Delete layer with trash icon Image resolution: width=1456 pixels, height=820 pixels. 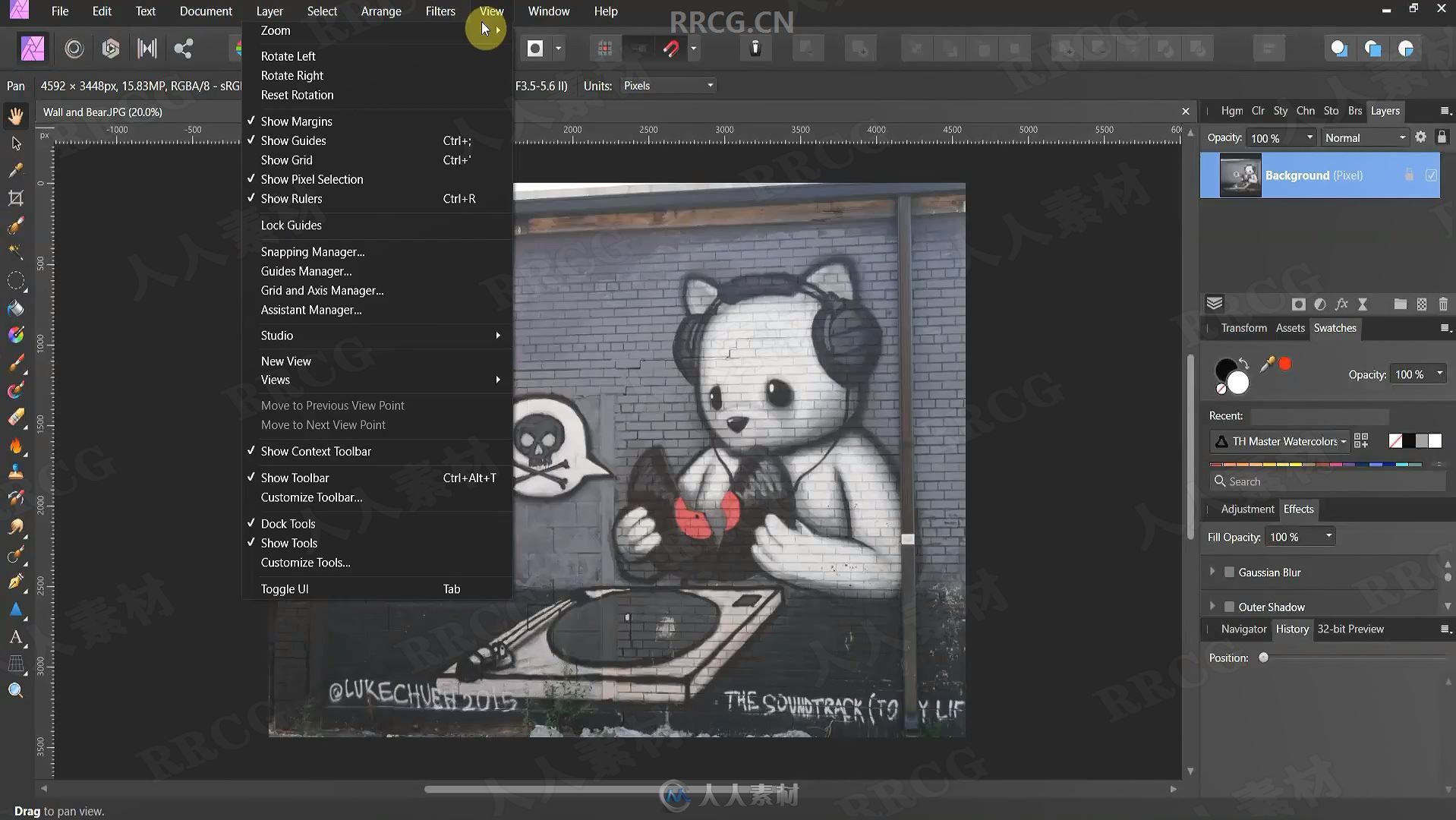1443,304
